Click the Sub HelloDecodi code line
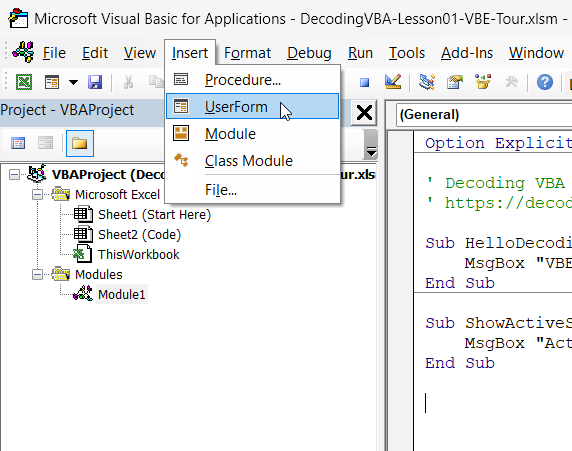Viewport: 572px width, 451px height. [498, 243]
